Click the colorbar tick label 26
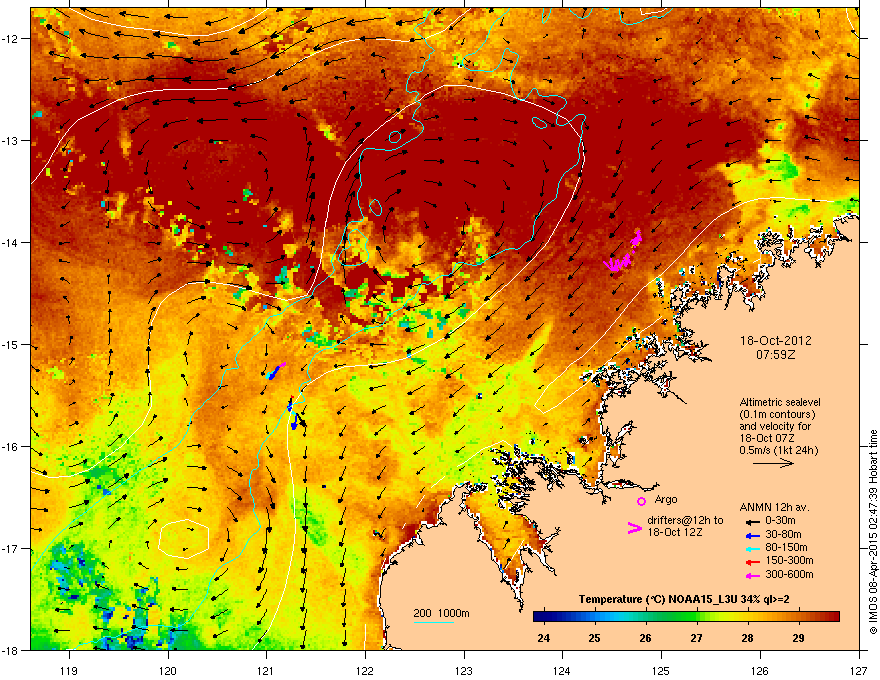880x680 pixels. tap(645, 638)
